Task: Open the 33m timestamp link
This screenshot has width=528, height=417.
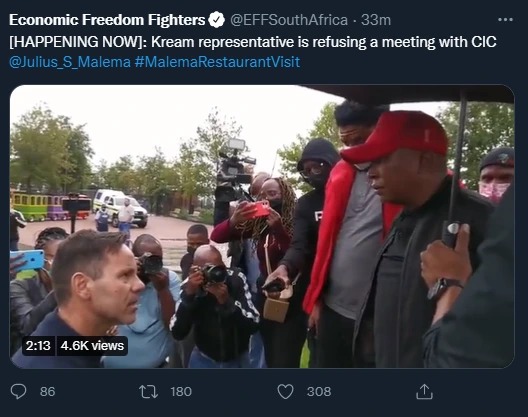Action: click(376, 20)
